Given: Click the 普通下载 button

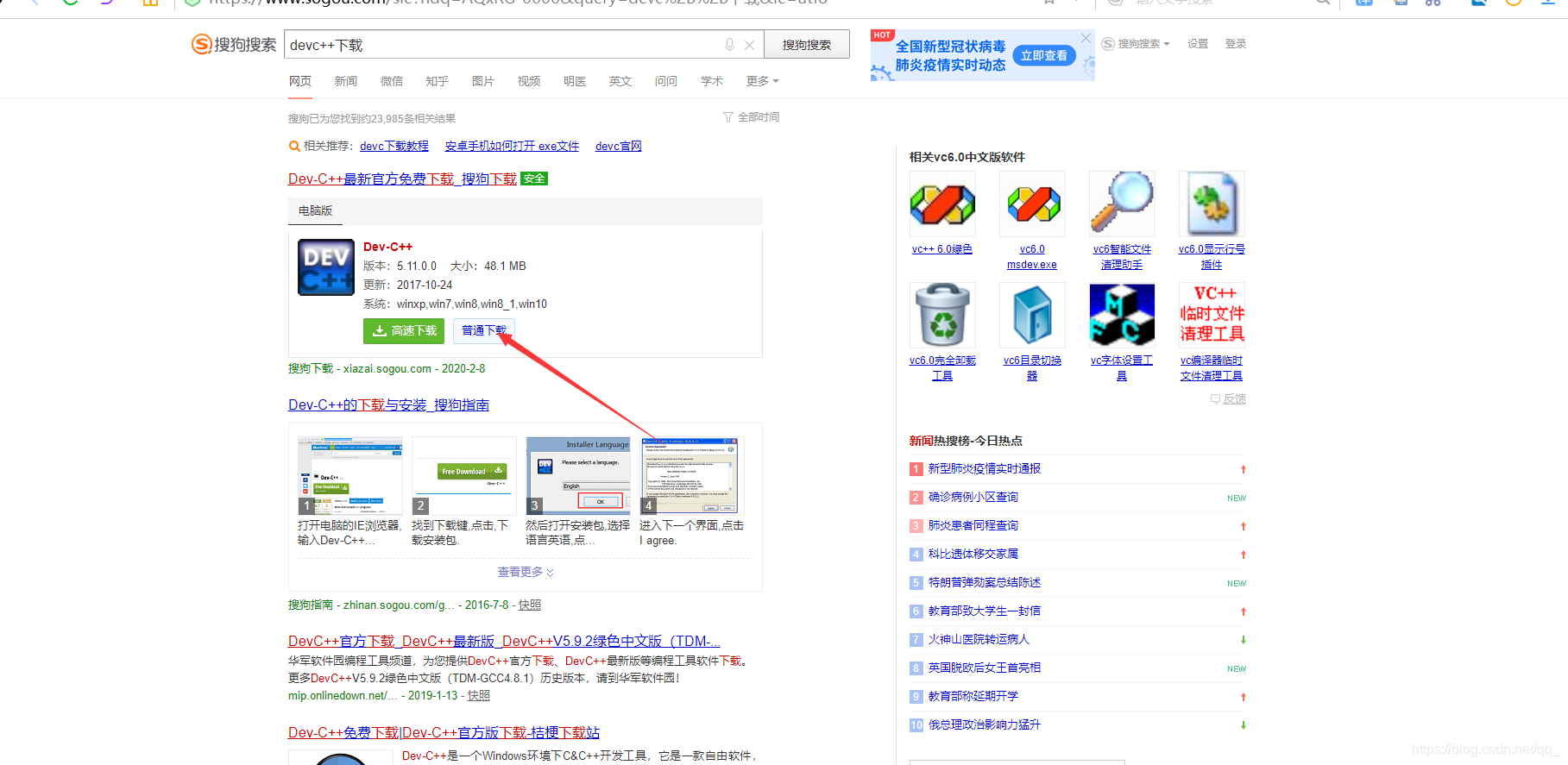Looking at the screenshot, I should click(x=484, y=330).
